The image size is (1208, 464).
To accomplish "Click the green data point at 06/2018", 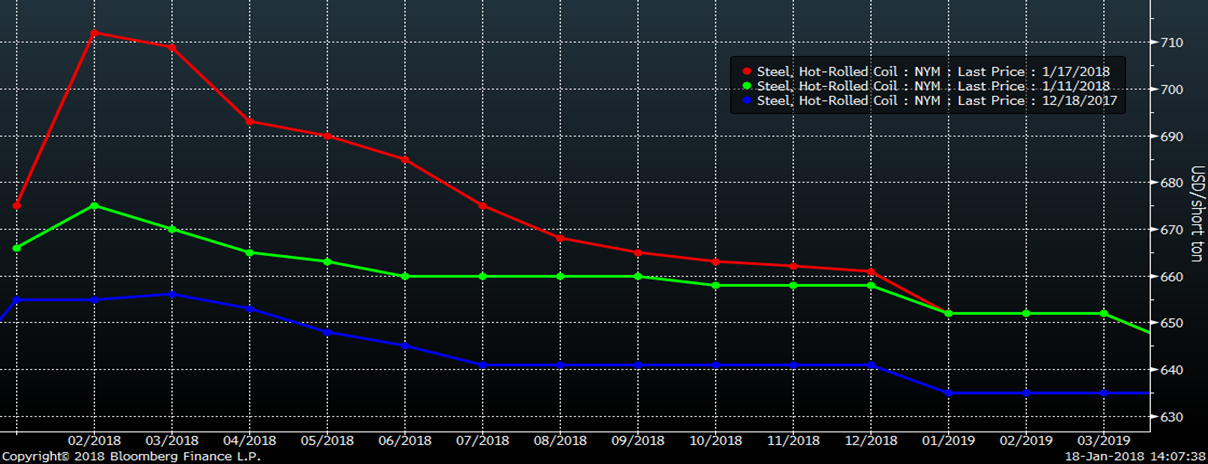I will [405, 276].
